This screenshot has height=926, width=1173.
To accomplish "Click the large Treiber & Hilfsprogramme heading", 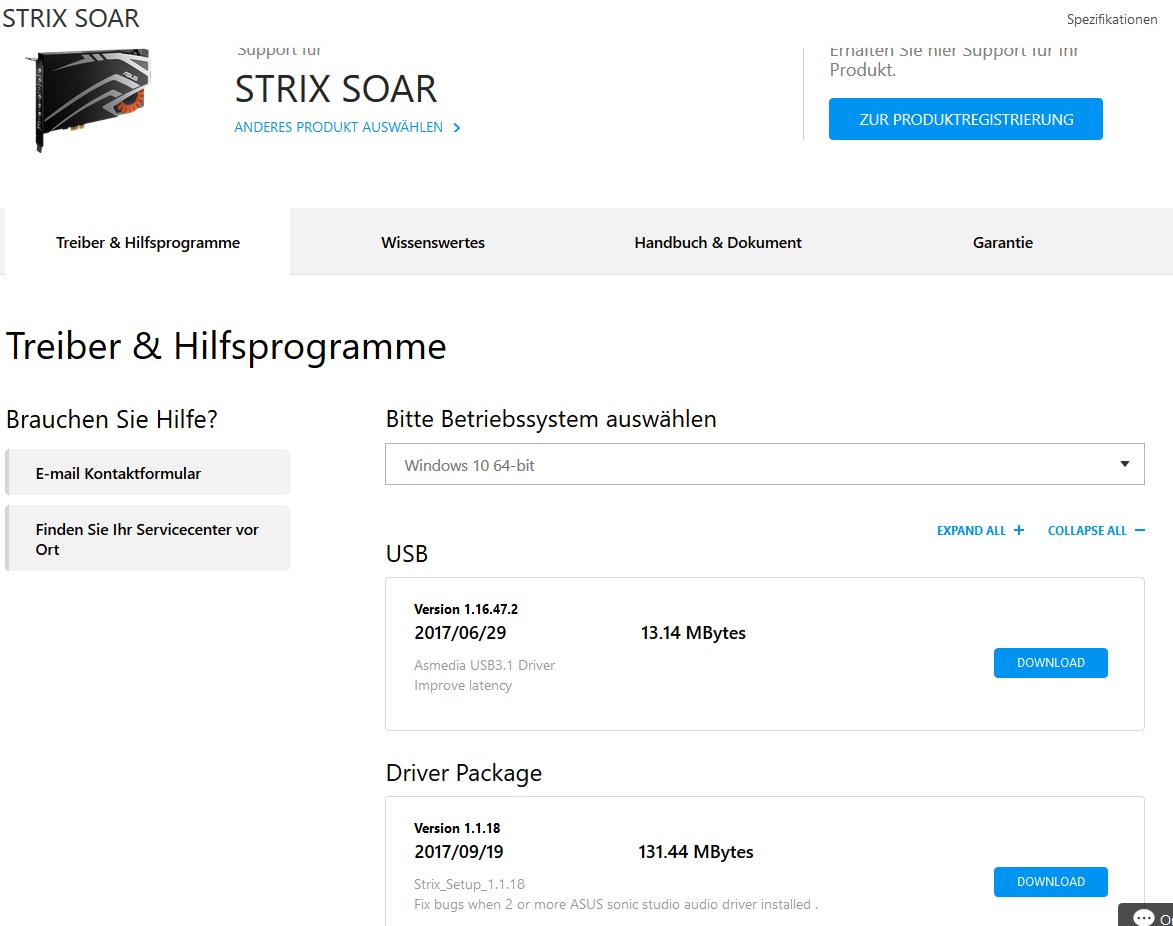I will coord(226,347).
